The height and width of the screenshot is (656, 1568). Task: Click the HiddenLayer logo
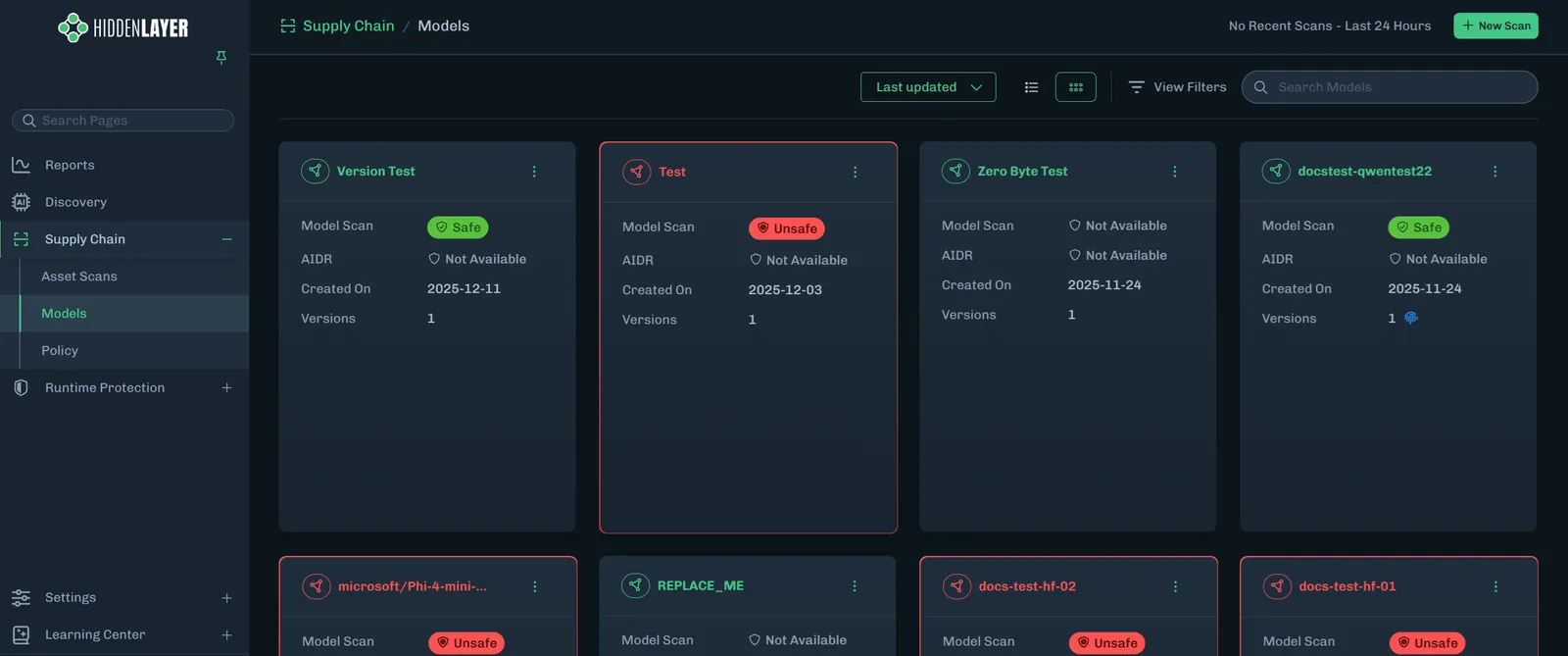[x=123, y=27]
